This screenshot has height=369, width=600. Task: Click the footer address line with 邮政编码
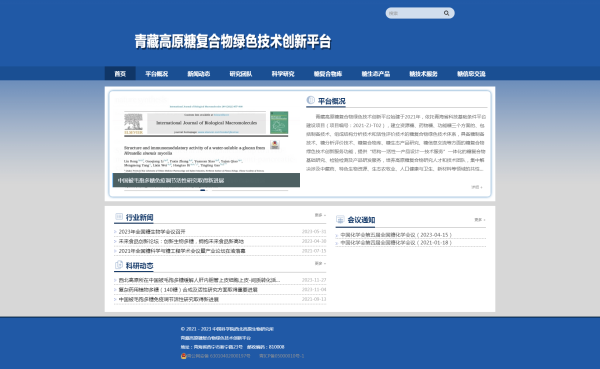tap(232, 347)
